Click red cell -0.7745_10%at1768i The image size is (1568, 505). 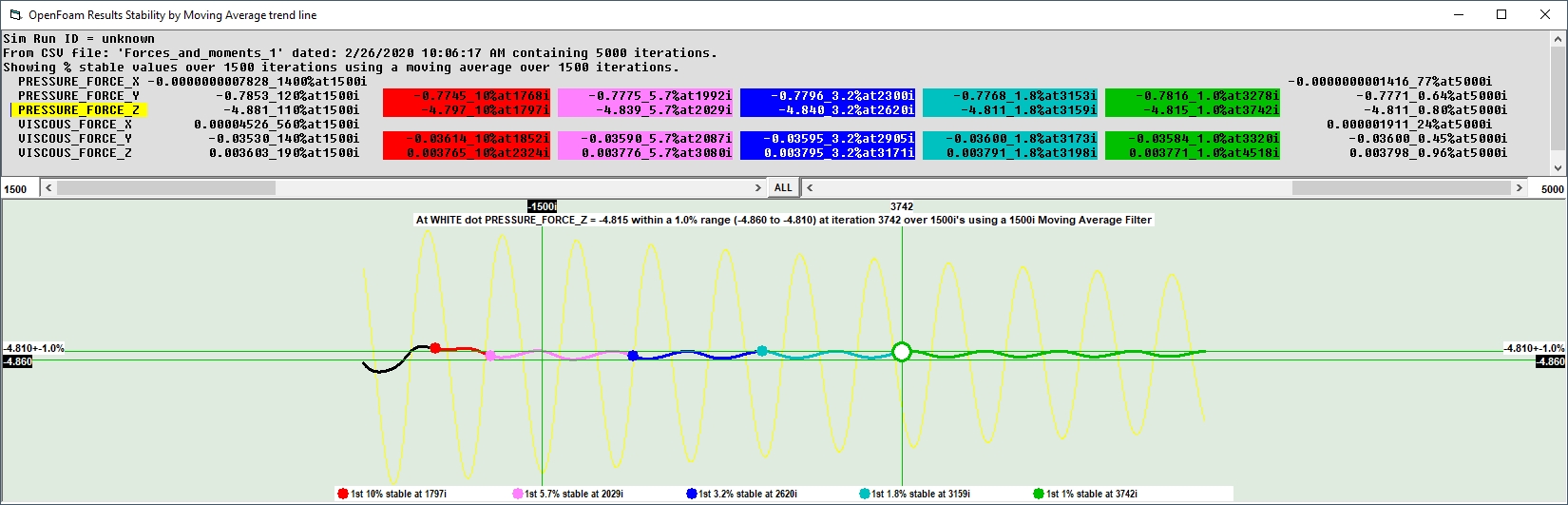coord(467,96)
